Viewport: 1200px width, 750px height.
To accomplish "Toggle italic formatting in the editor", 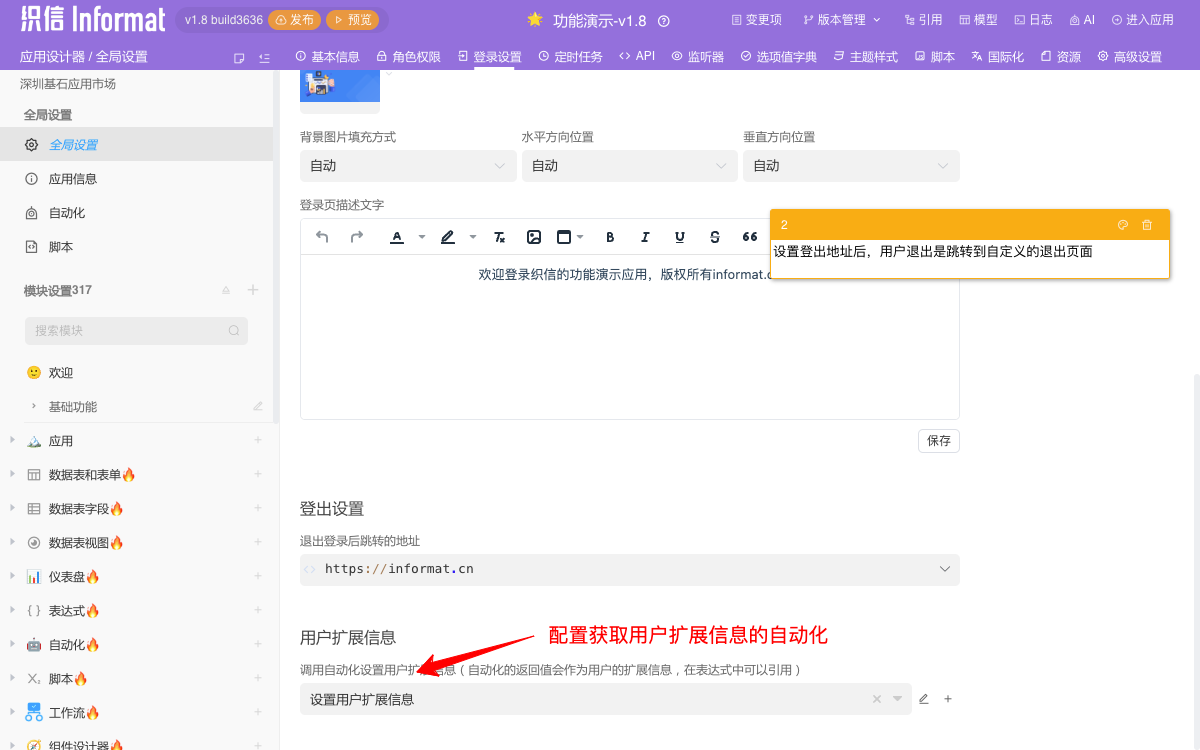I will [x=645, y=237].
